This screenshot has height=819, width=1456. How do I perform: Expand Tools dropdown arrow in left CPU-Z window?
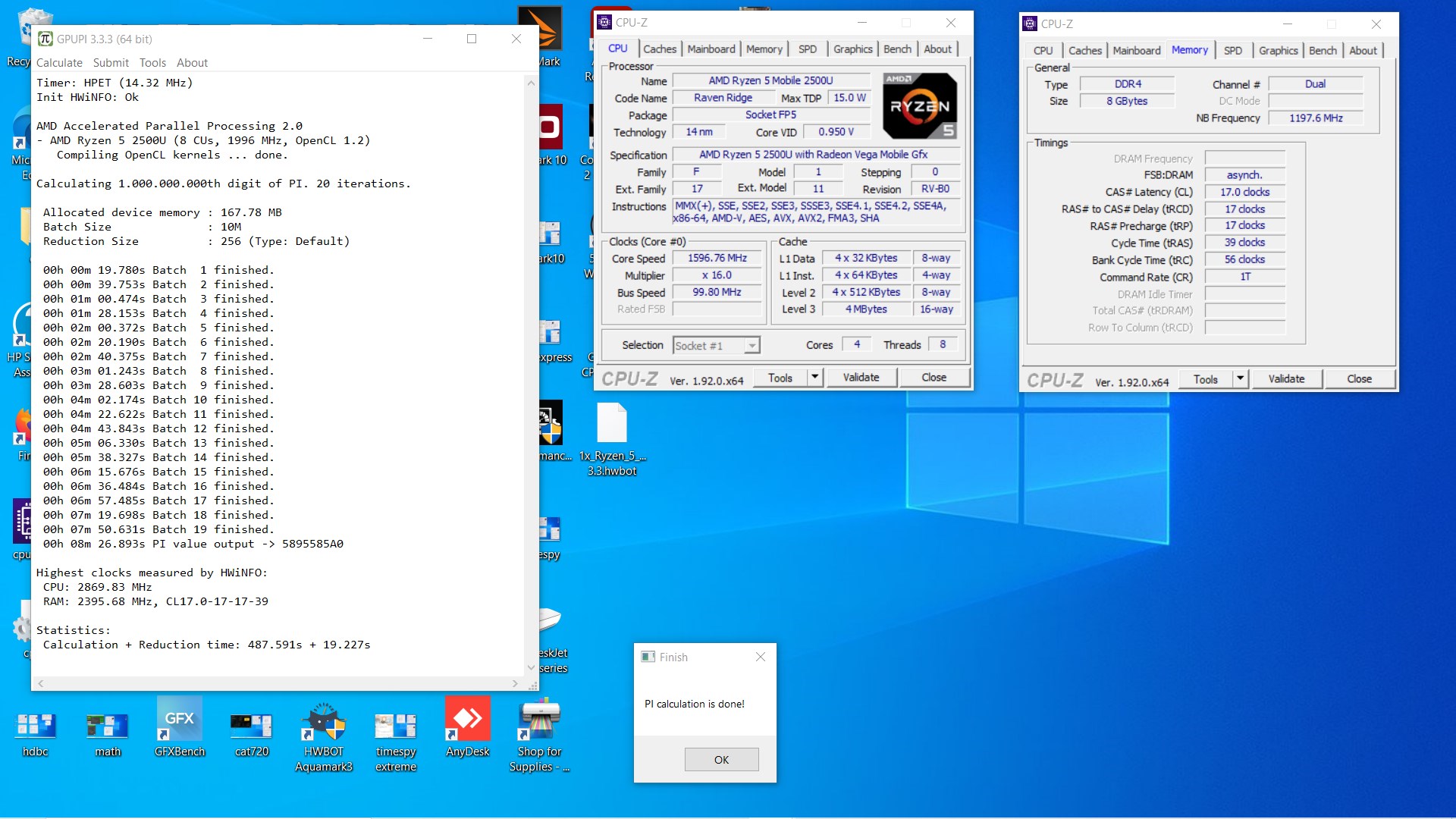(x=815, y=377)
